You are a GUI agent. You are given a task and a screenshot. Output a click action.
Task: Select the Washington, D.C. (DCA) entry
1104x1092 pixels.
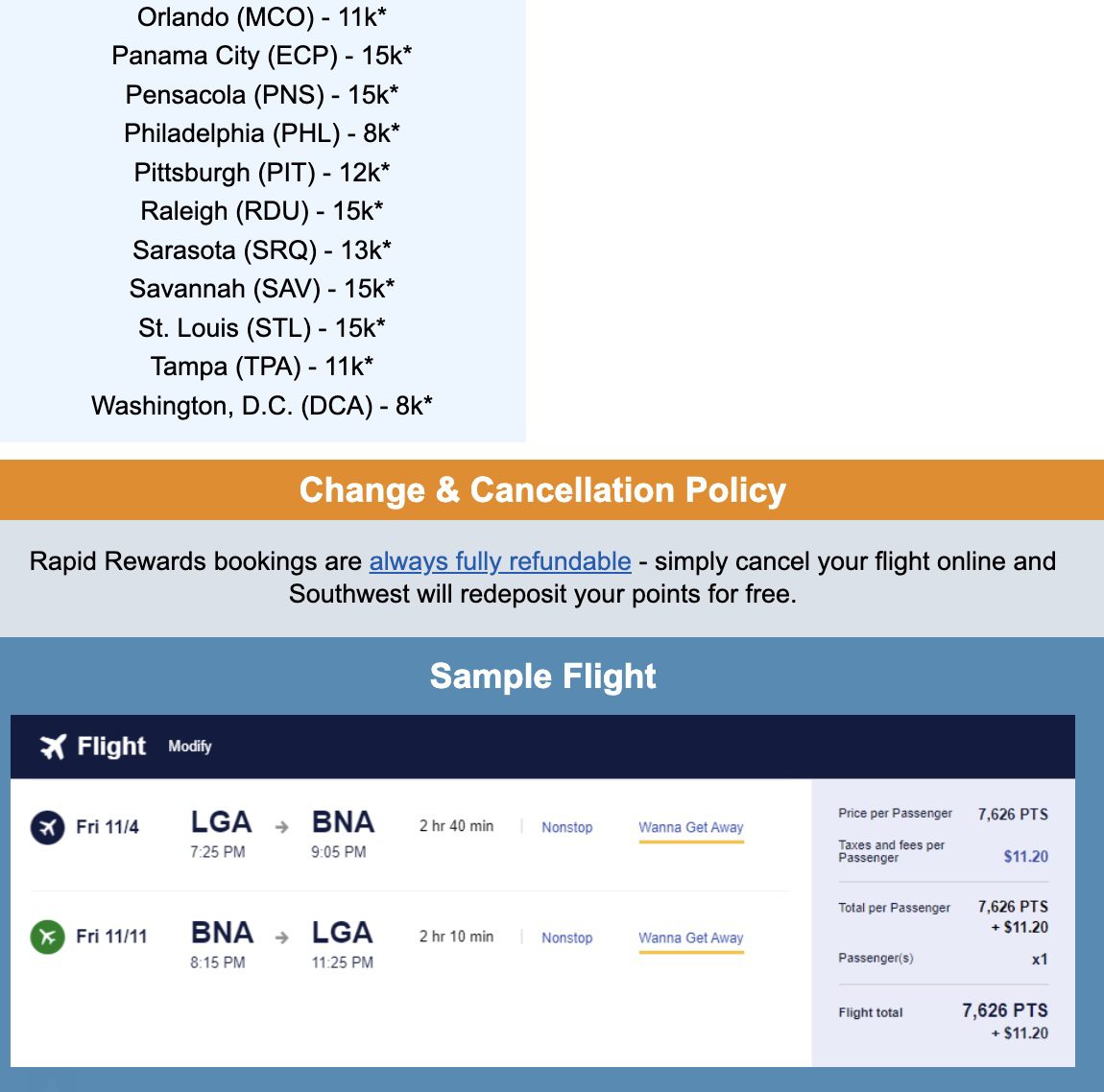tap(262, 406)
